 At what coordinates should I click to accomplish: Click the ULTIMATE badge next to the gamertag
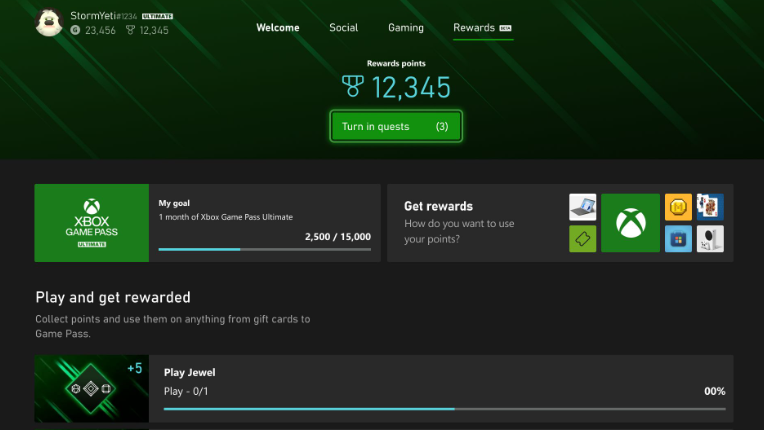157,16
